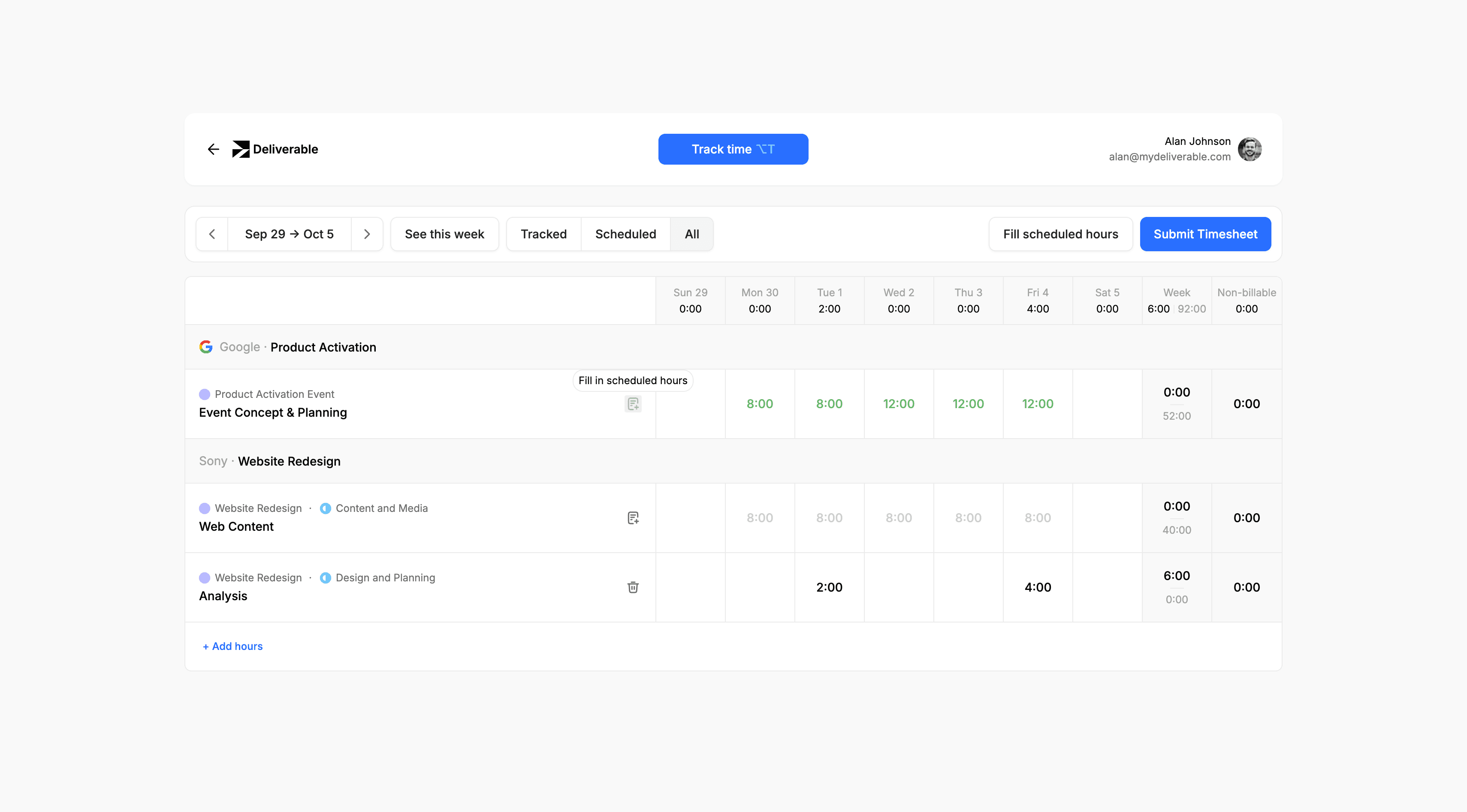
Task: Click Sun 29 column header
Action: pos(690,301)
